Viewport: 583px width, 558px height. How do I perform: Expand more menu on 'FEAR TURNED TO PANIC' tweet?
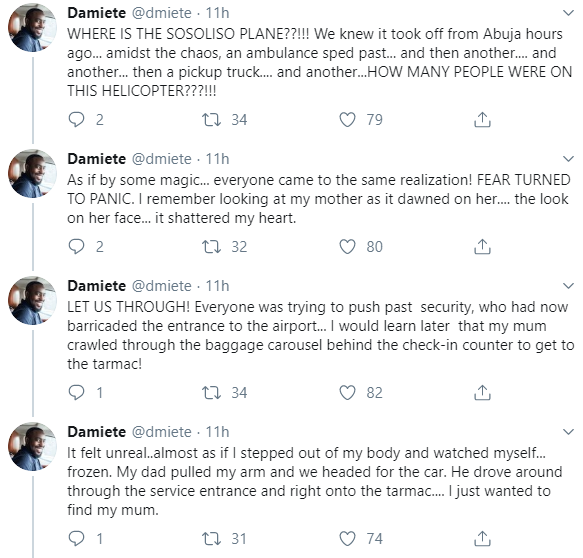[568, 159]
